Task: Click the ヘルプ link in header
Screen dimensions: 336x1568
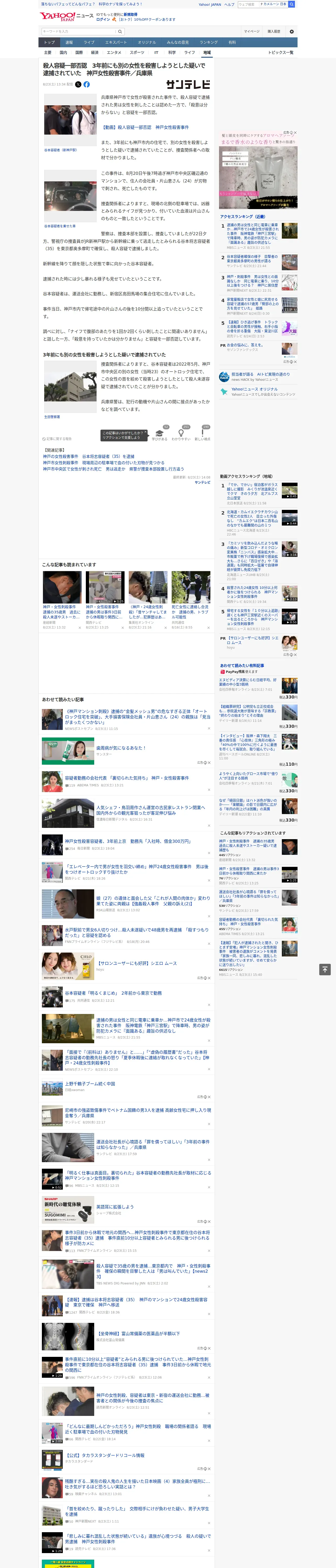Action: [229, 4]
